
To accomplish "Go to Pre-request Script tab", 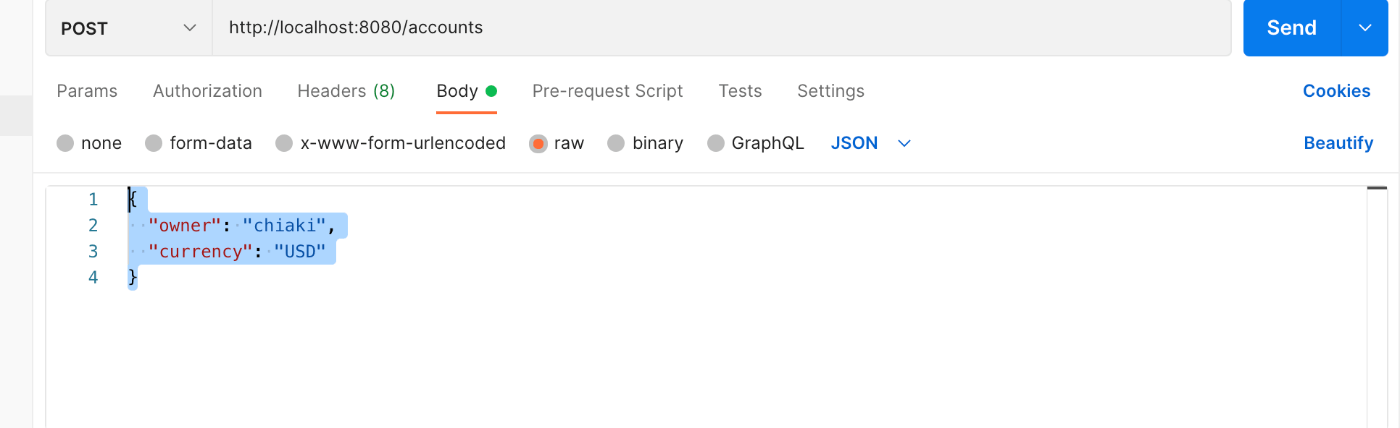I will coord(607,91).
